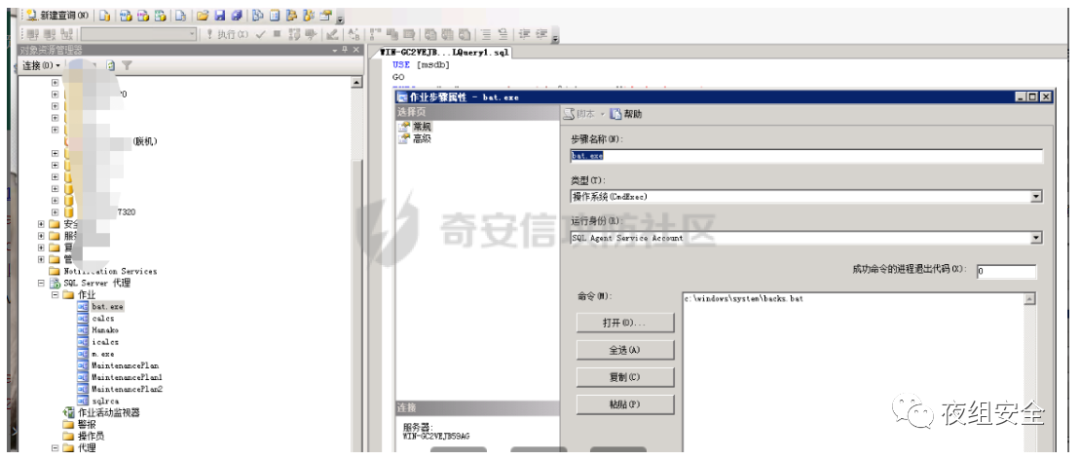The width and height of the screenshot is (1080, 460).
Task: Click the 帮助 button in the dialog
Action: point(626,114)
